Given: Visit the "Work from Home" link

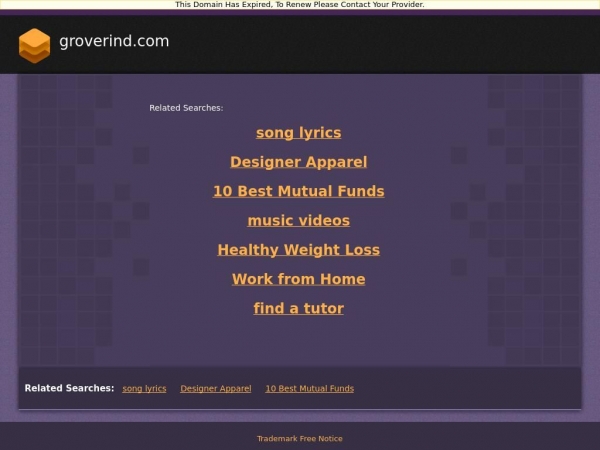Looking at the screenshot, I should [298, 279].
